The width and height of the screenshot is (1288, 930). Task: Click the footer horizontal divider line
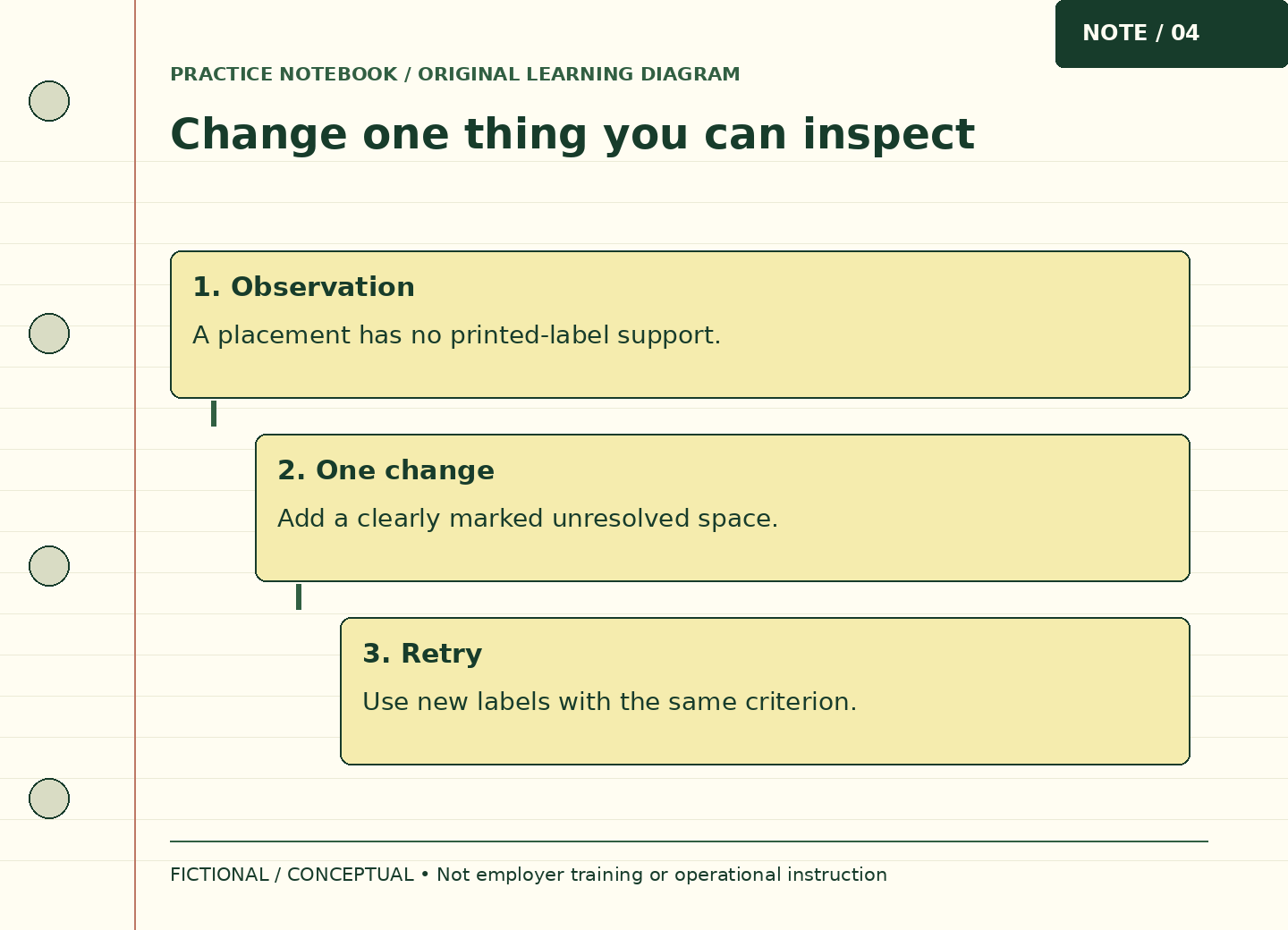[689, 841]
